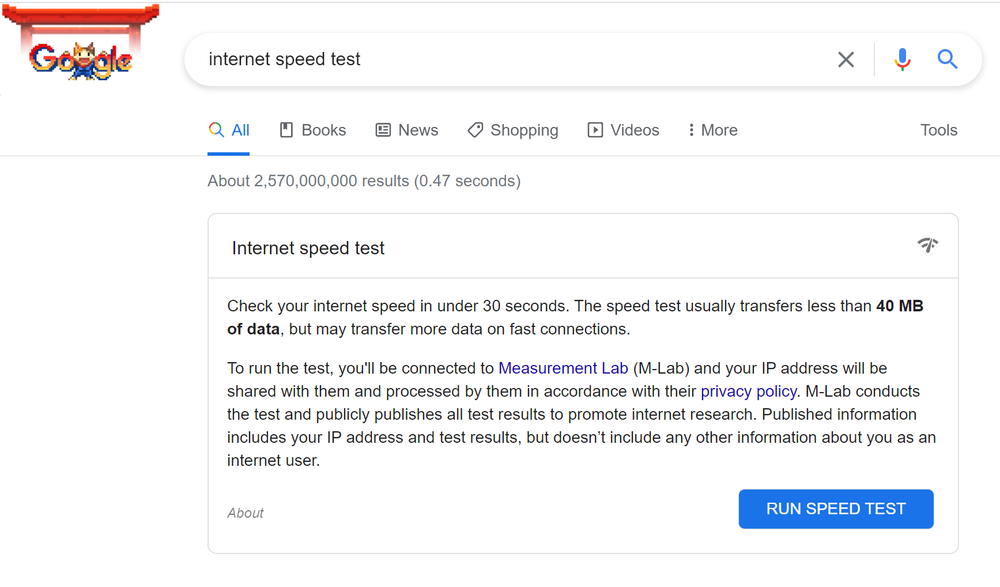Click the Internet speed test card heading
The width and height of the screenshot is (1000, 587).
pyautogui.click(x=308, y=248)
